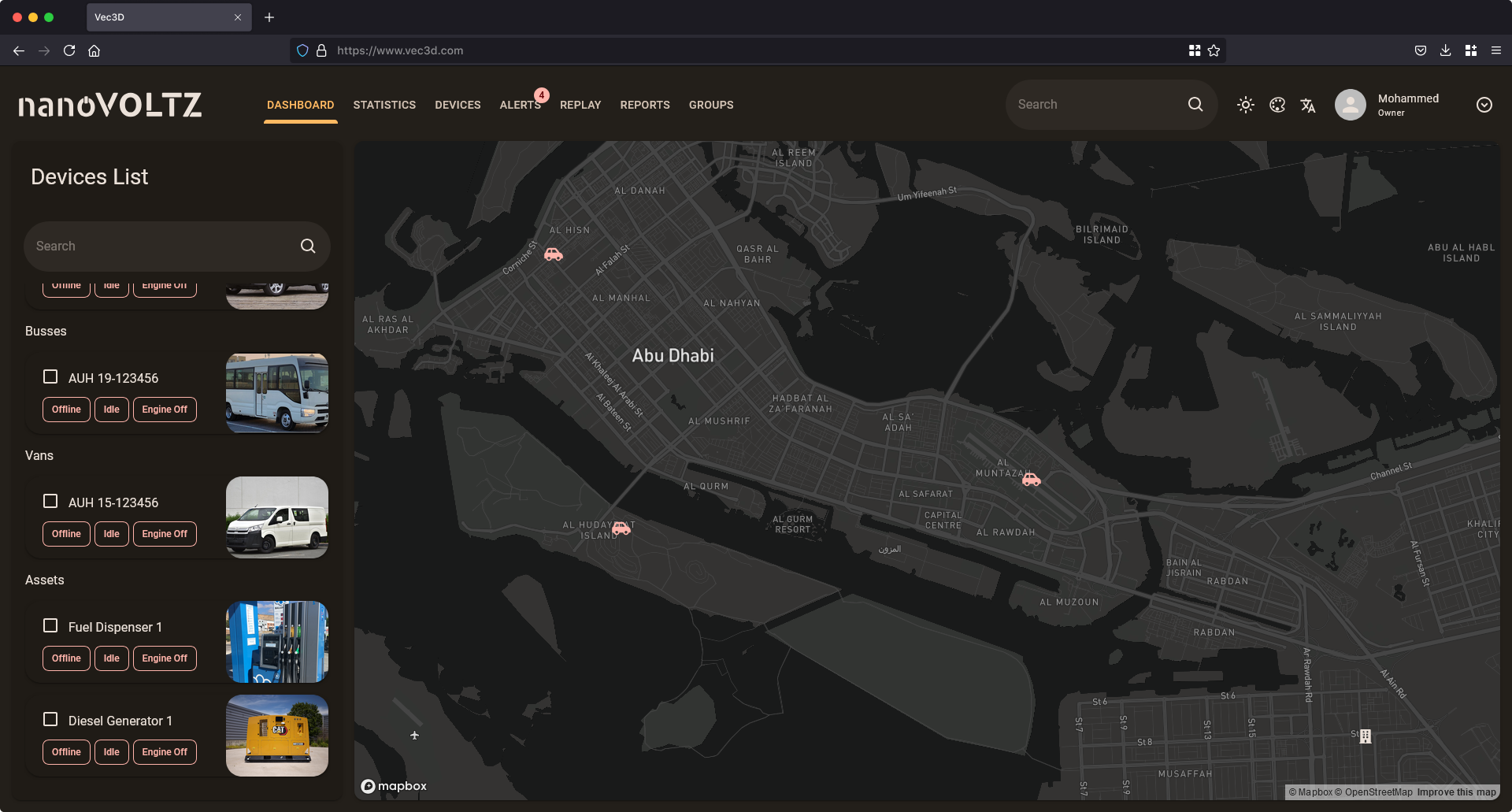Click Offline tag on Fuel Dispenser 1
This screenshot has width=1512, height=812.
[66, 658]
